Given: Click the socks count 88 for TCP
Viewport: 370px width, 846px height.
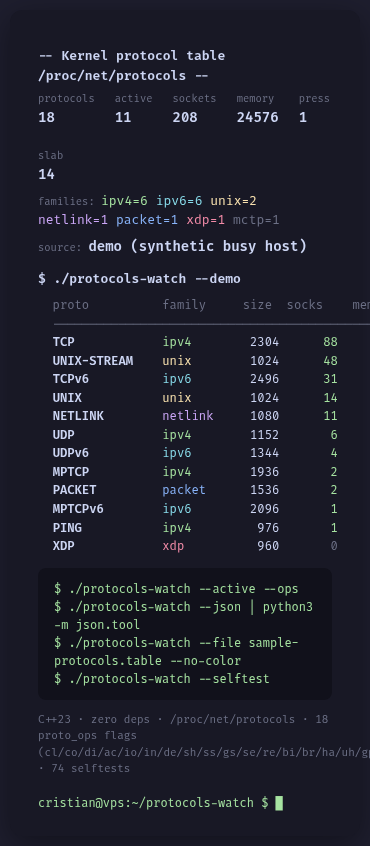Looking at the screenshot, I should (x=330, y=342).
